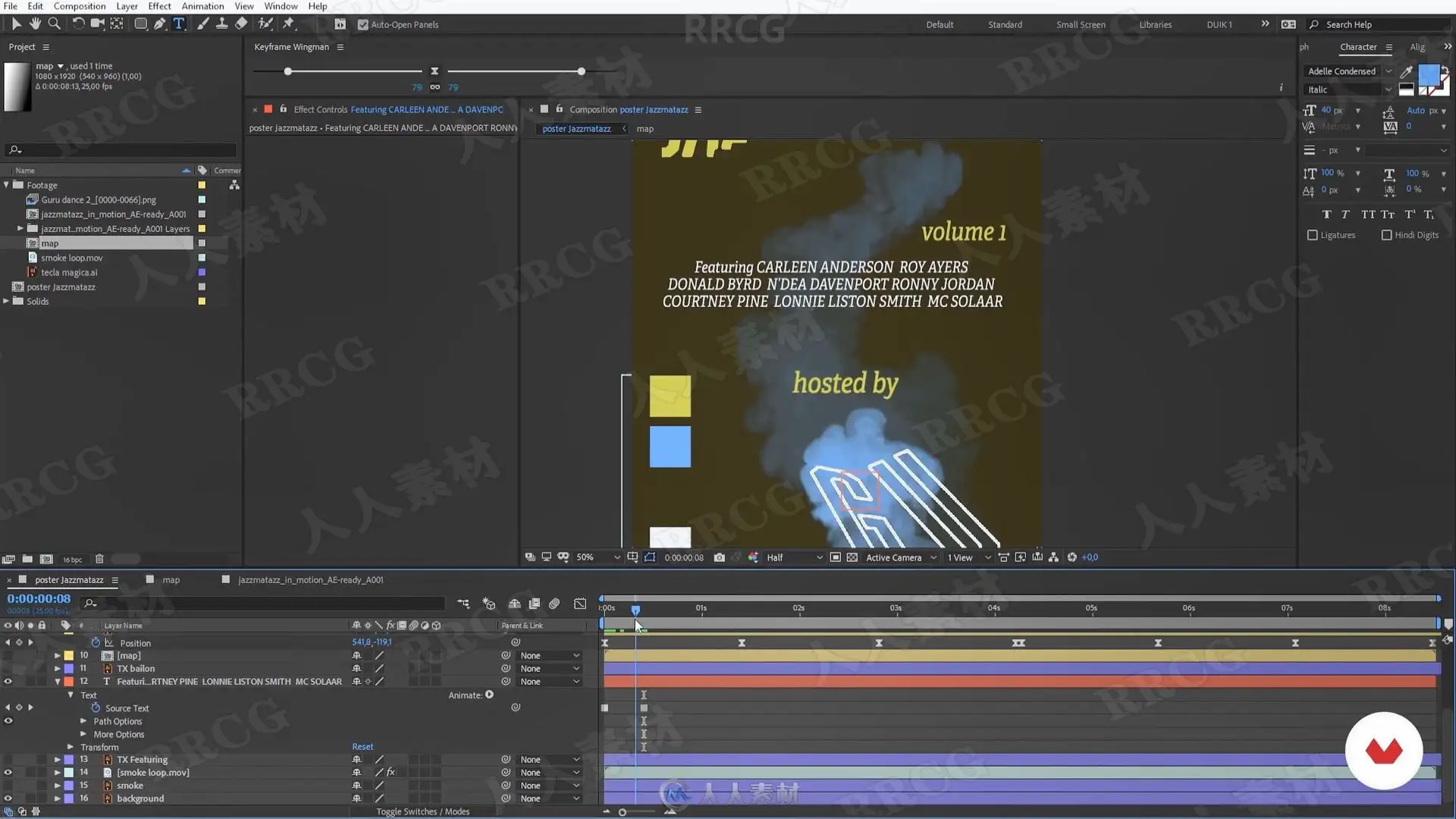The image size is (1456, 819).
Task: Click Toggle Switches / Modes button
Action: click(x=422, y=811)
